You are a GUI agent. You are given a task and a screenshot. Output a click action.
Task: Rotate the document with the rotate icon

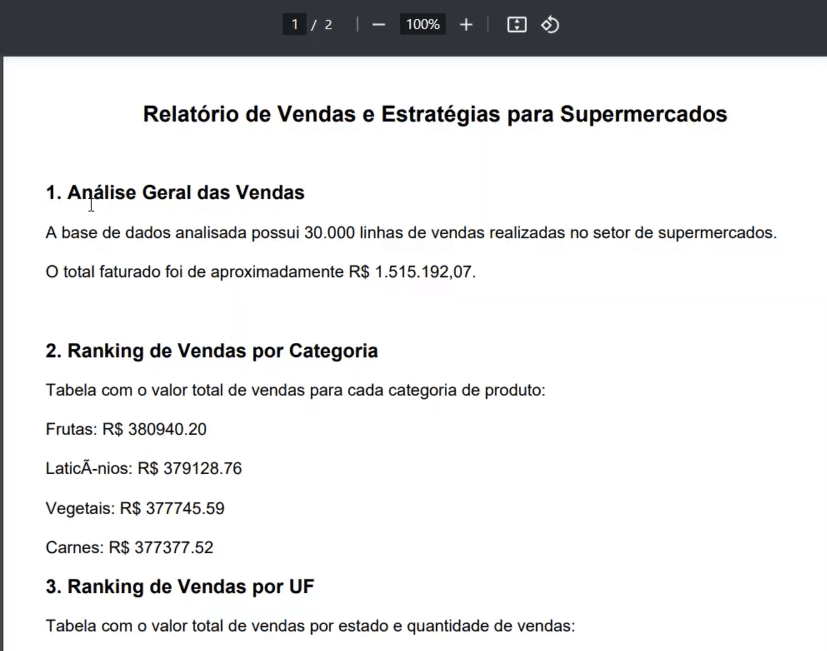point(550,25)
